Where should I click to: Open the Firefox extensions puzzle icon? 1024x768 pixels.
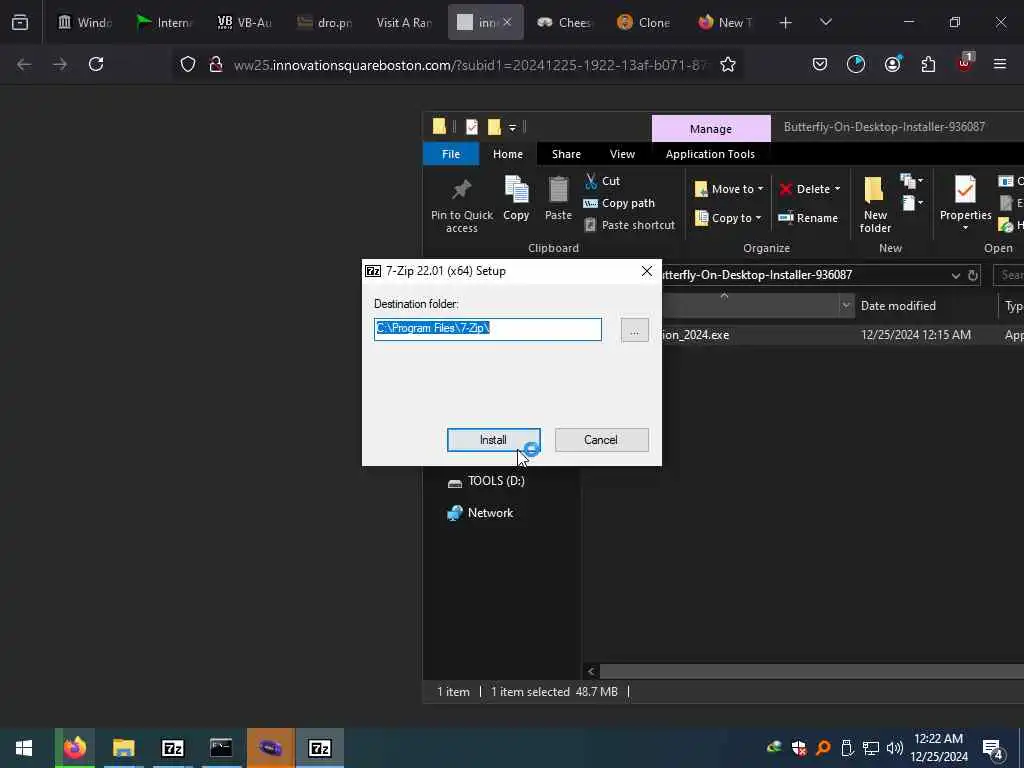(x=928, y=64)
